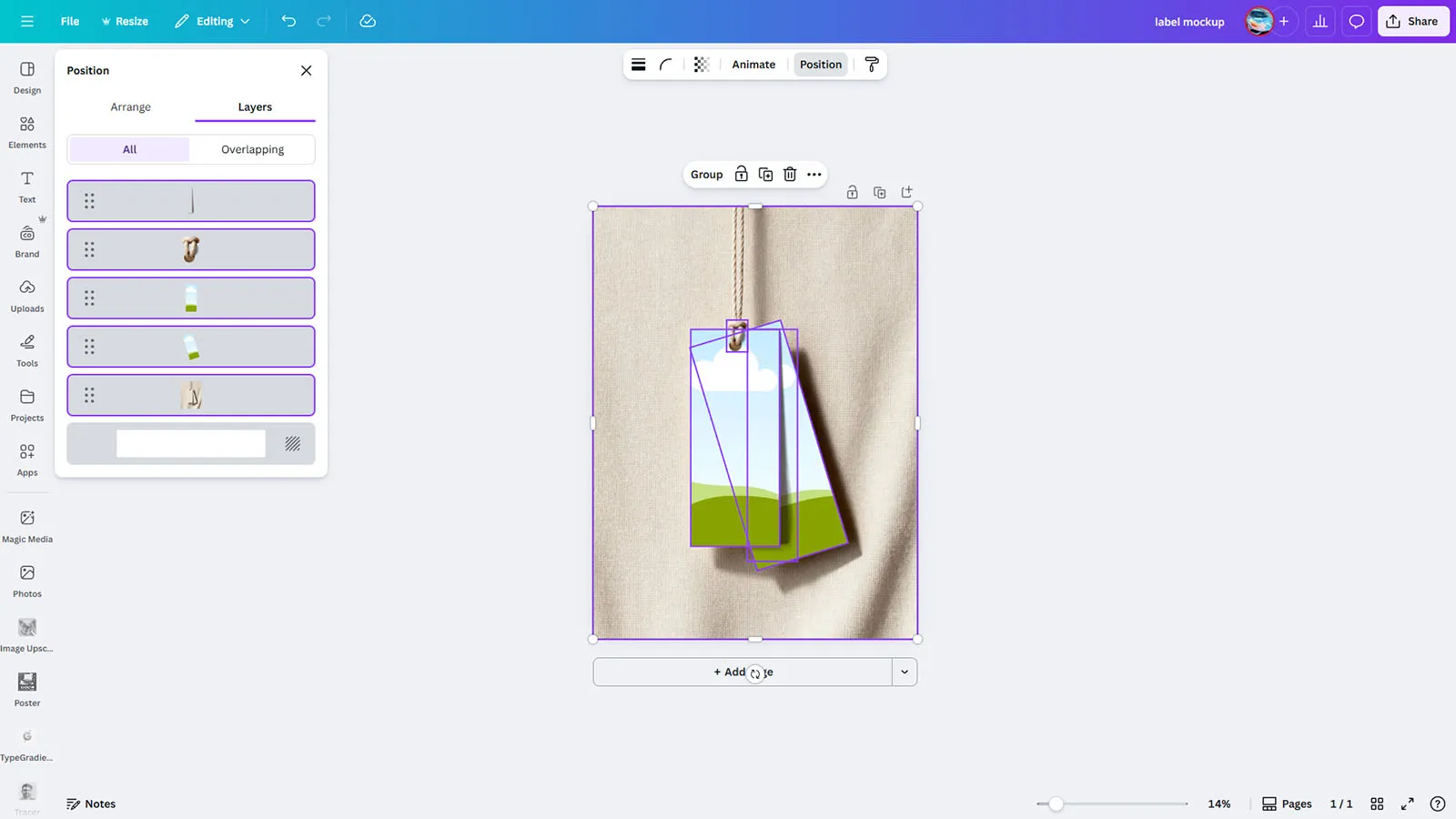Open Magic Media in the sidebar
The width and height of the screenshot is (1456, 819).
tap(27, 526)
